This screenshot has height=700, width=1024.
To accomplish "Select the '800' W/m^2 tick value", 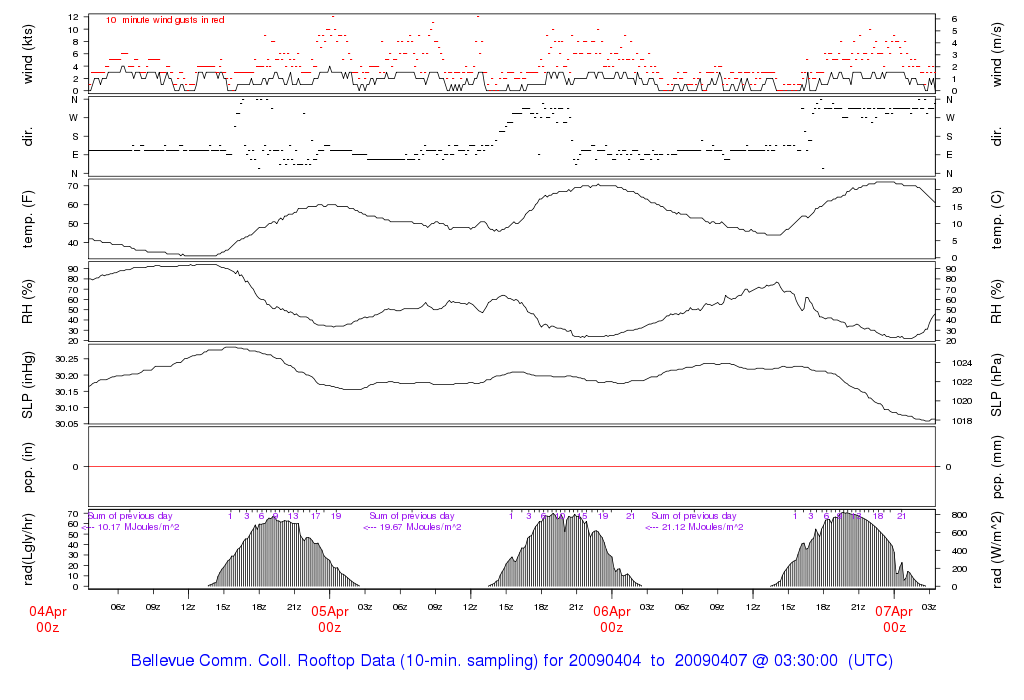I will (959, 515).
